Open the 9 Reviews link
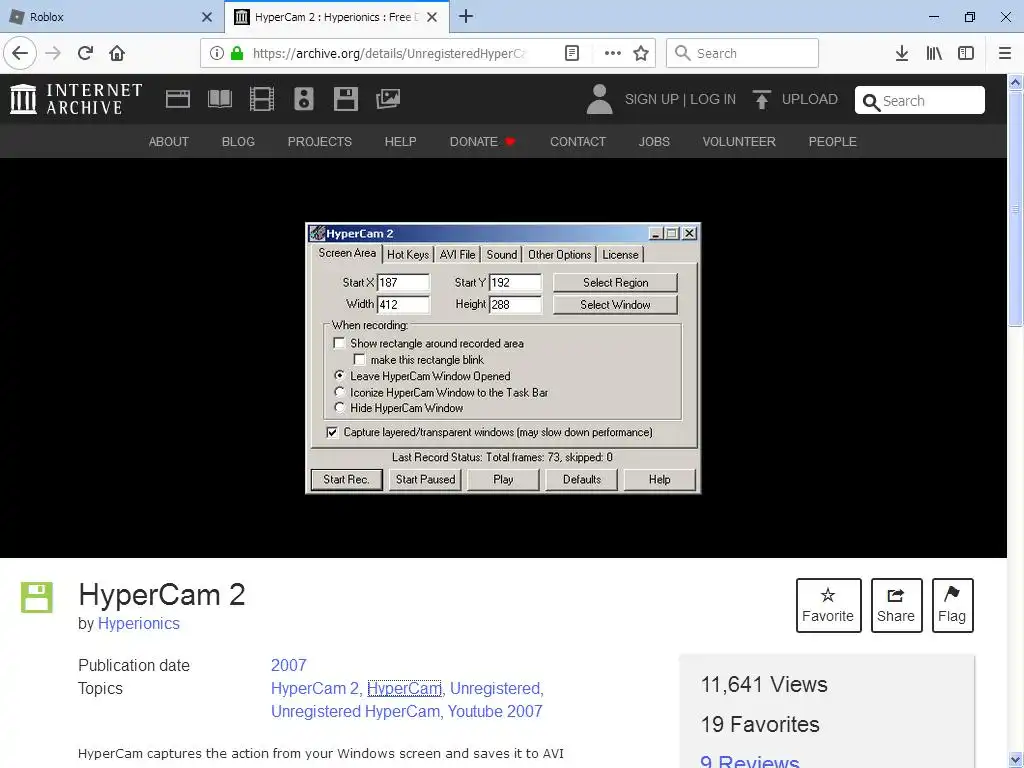This screenshot has width=1024, height=768. (x=750, y=761)
